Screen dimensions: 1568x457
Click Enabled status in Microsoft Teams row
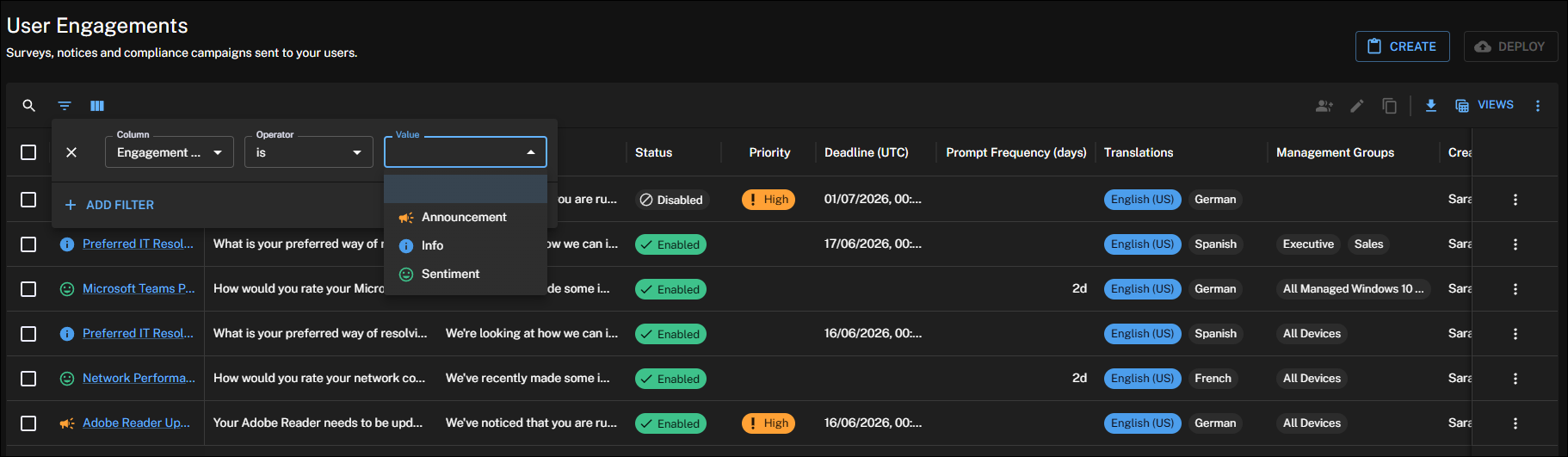coord(670,289)
